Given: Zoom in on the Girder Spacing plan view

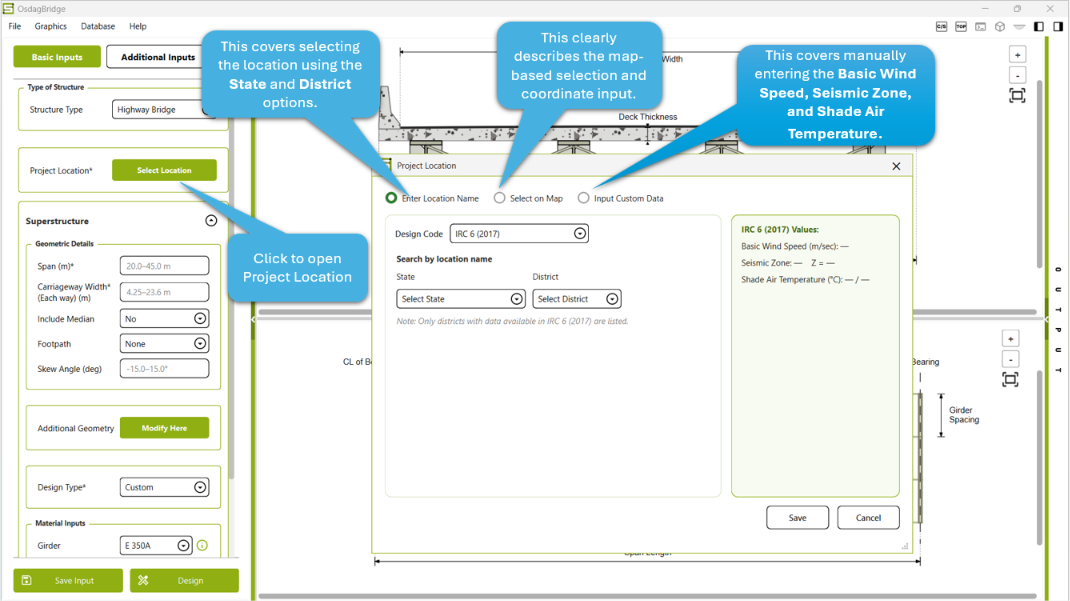Looking at the screenshot, I should click(x=1011, y=338).
